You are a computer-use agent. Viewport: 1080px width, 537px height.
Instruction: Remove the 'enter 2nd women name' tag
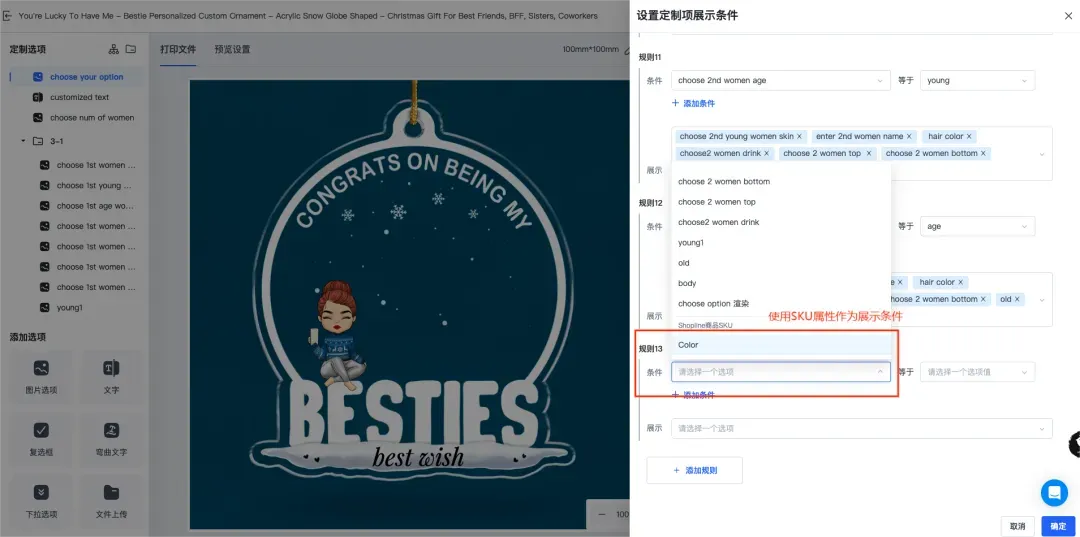[x=907, y=136]
